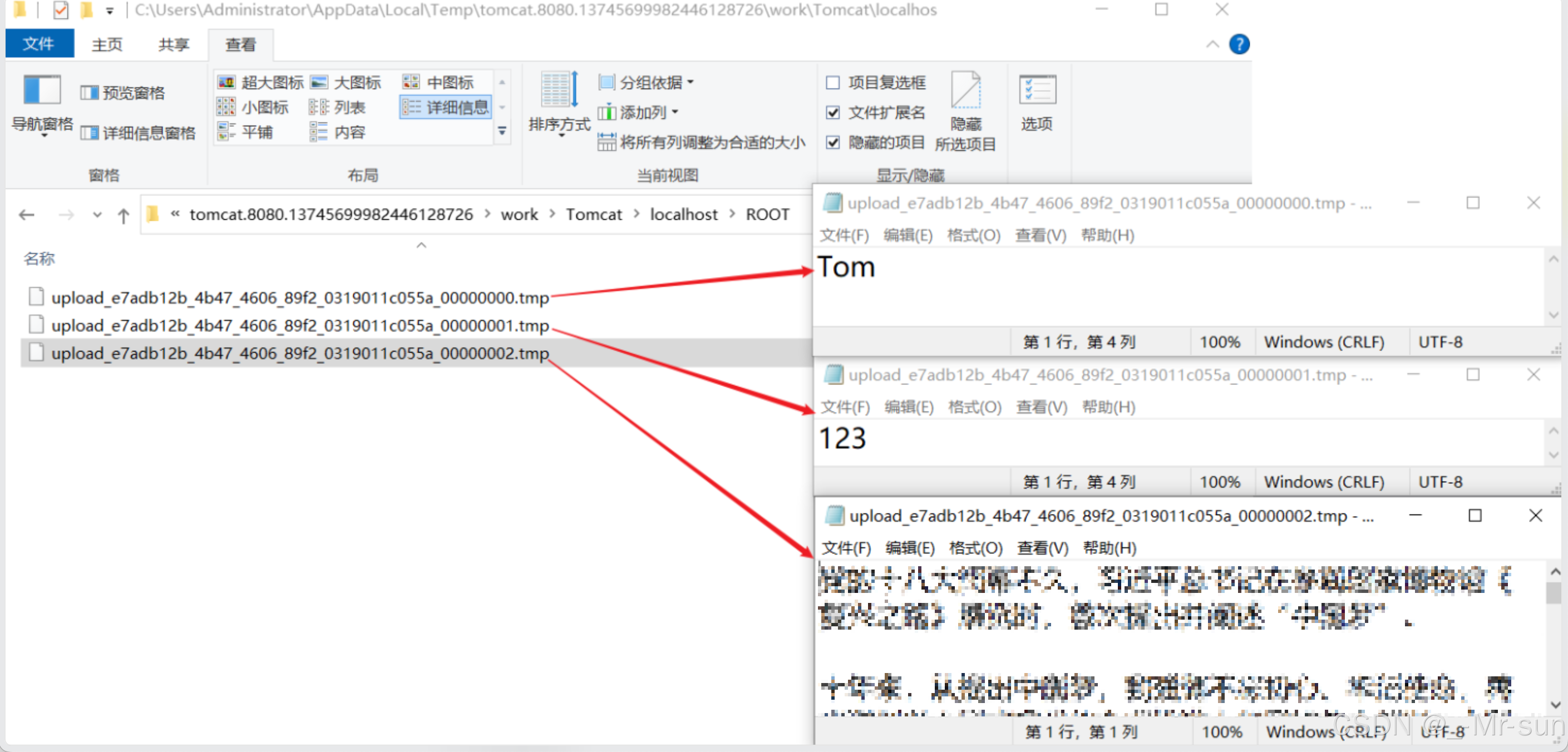Open 格式(O) menu in the Tom notepad
The image size is (1568, 752).
(973, 235)
